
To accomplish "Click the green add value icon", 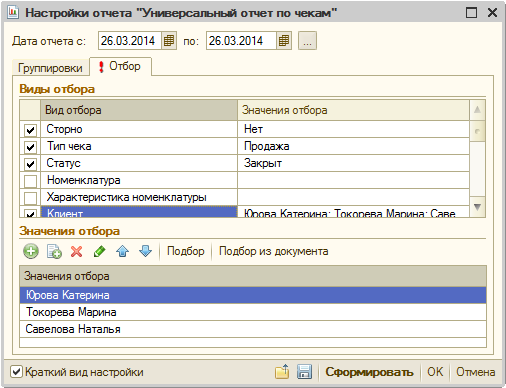I will click(31, 251).
